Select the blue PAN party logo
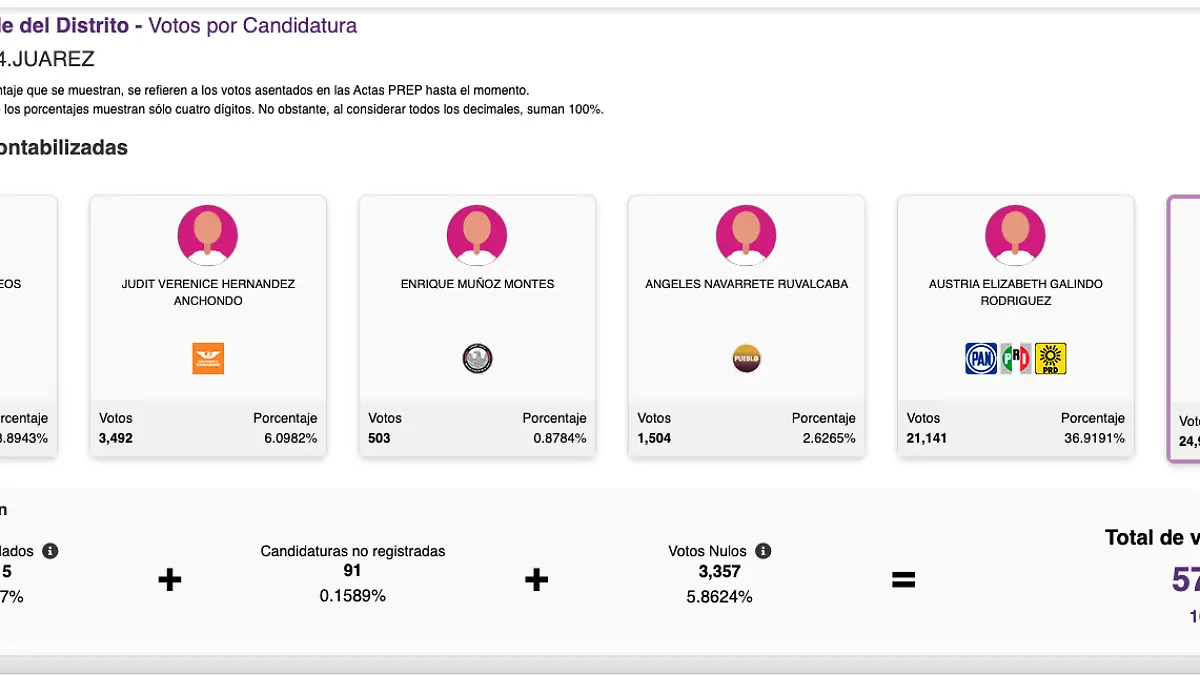The image size is (1200, 675). (980, 358)
